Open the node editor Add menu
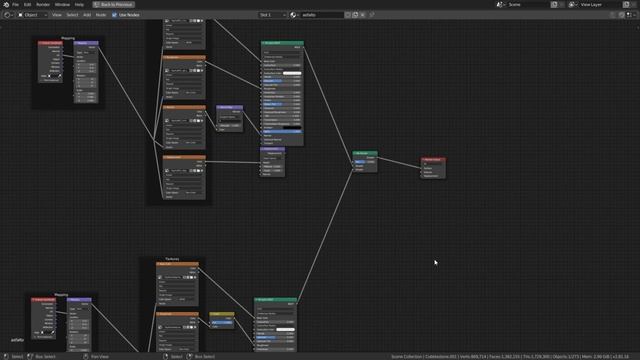This screenshot has height=360, width=640. click(87, 15)
